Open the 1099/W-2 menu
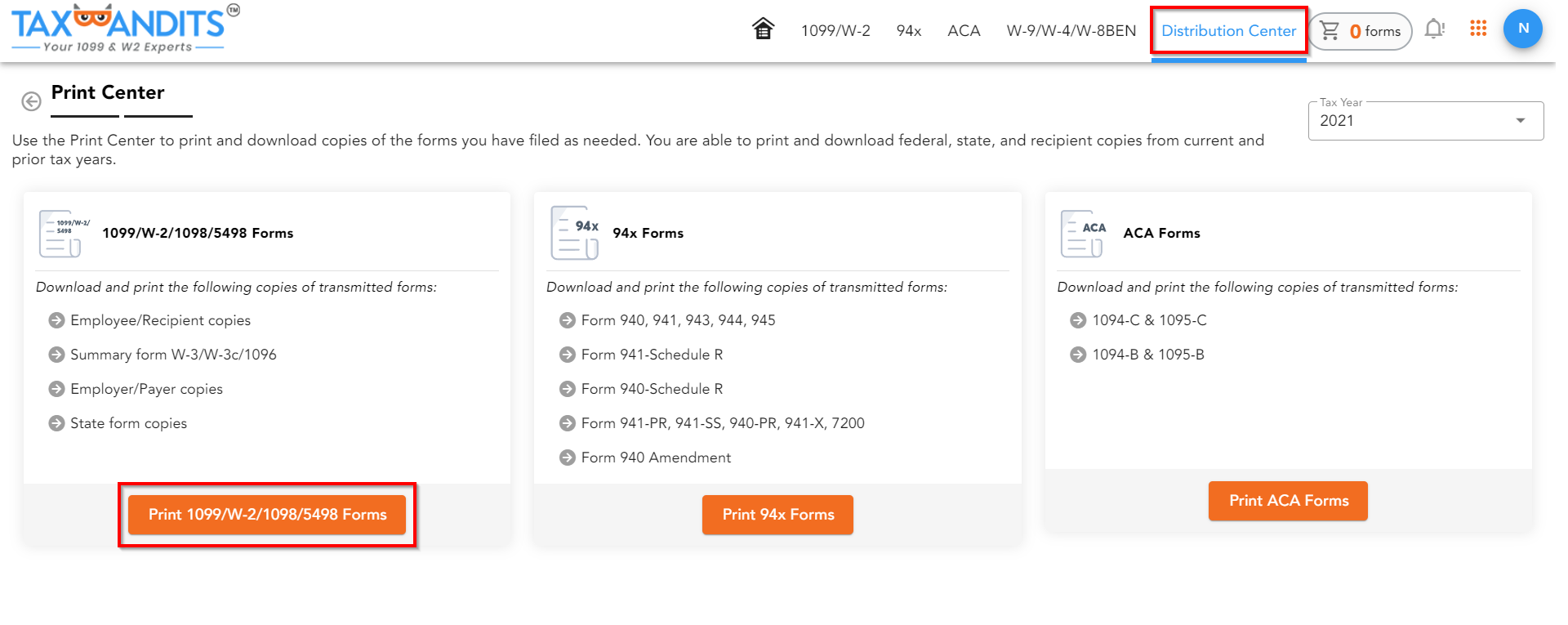1568x625 pixels. (x=835, y=31)
